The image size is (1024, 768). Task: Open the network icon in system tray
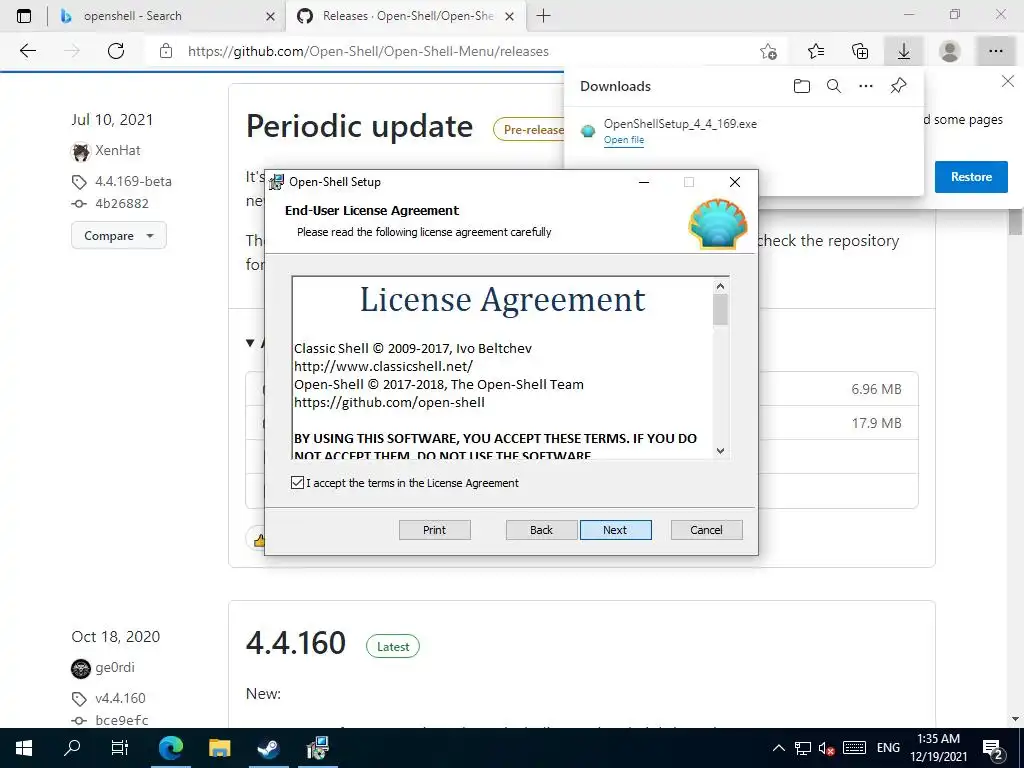pos(803,748)
